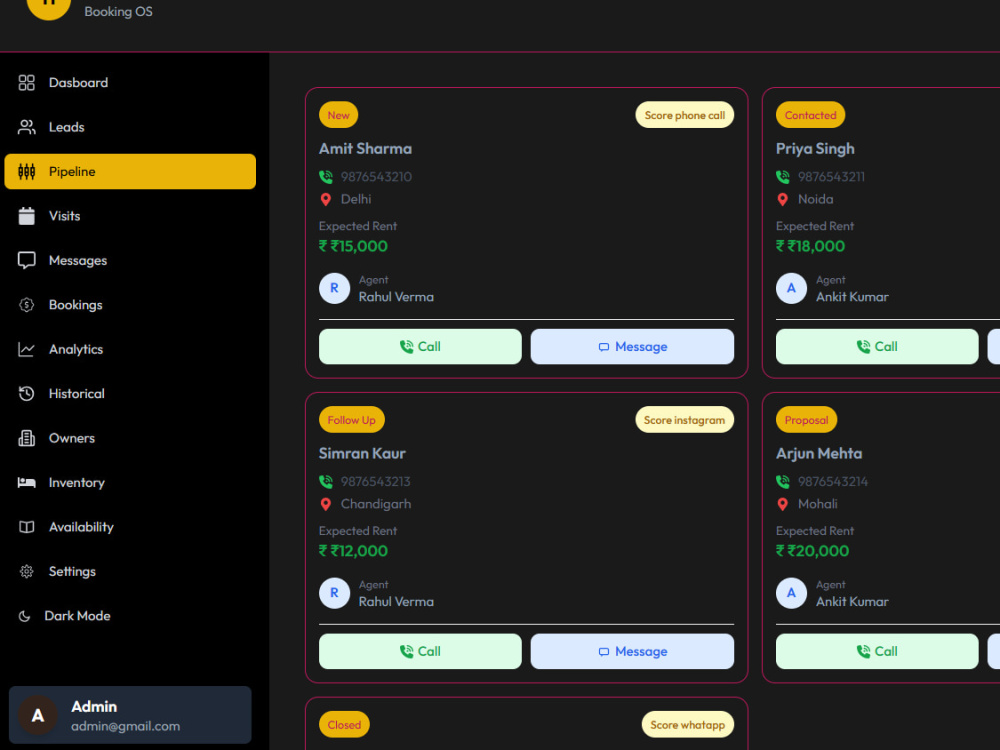Screen dimensions: 1000x750
Task: Click the Simran Kaur lead name
Action: (362, 453)
